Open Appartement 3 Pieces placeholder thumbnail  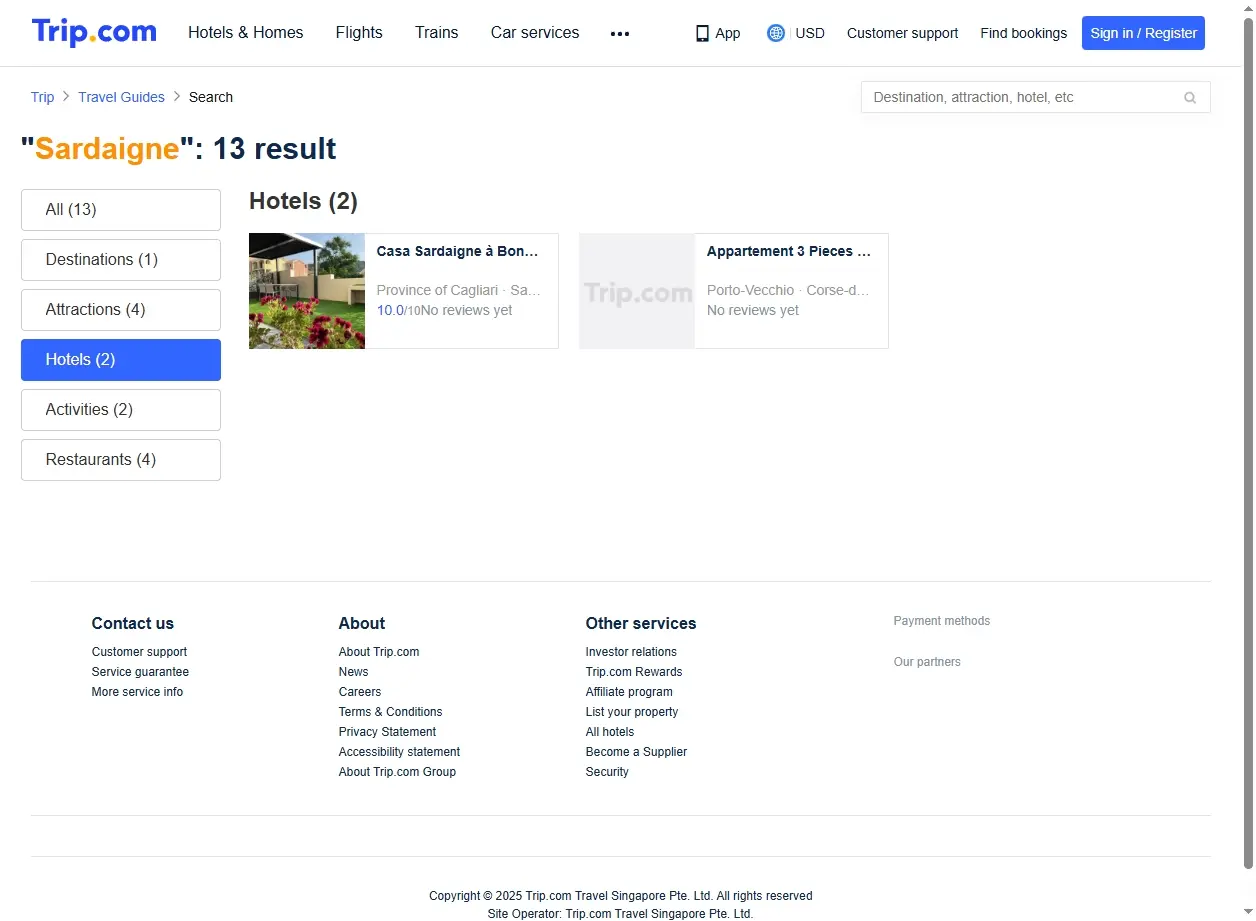[637, 291]
